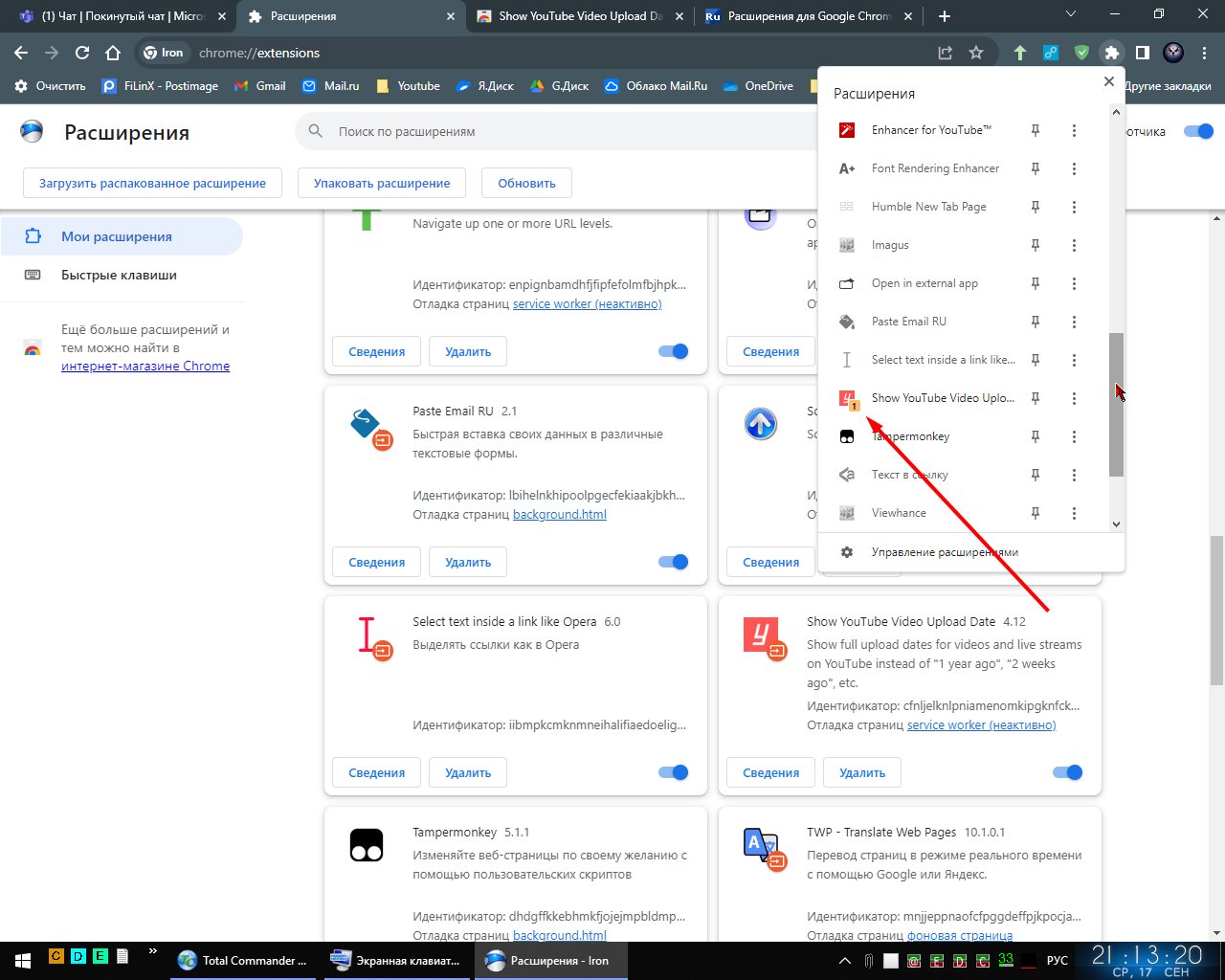Open the интернет-магазине Chrome link

[145, 366]
